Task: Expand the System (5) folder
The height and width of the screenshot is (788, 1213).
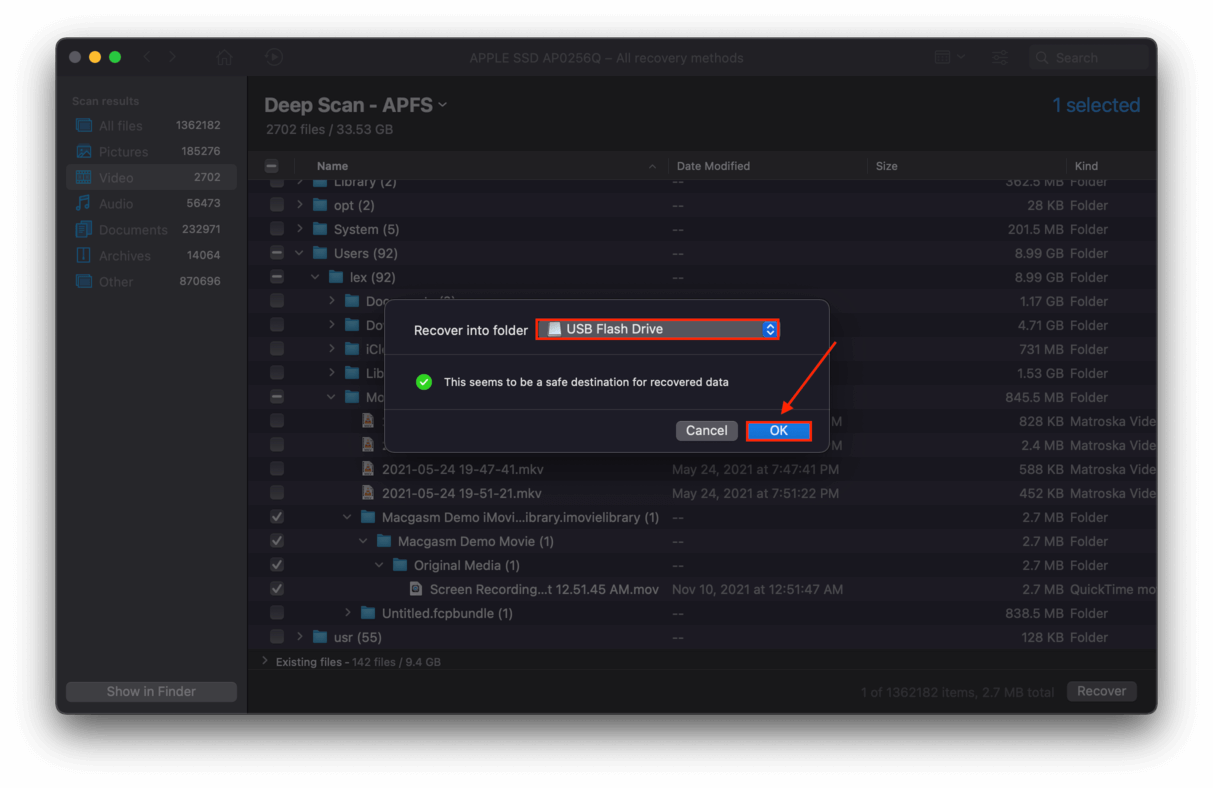Action: click(300, 229)
